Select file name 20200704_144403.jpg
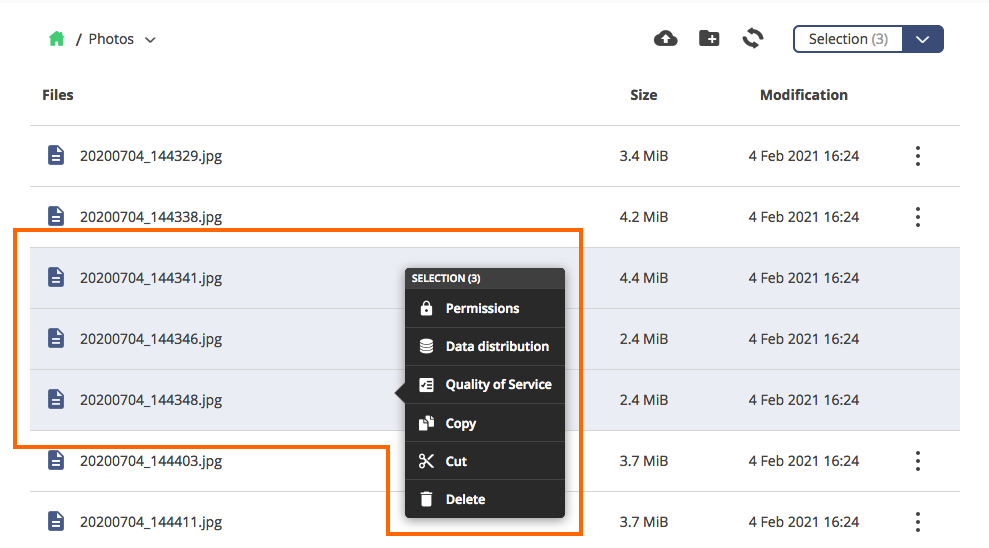 pos(151,461)
